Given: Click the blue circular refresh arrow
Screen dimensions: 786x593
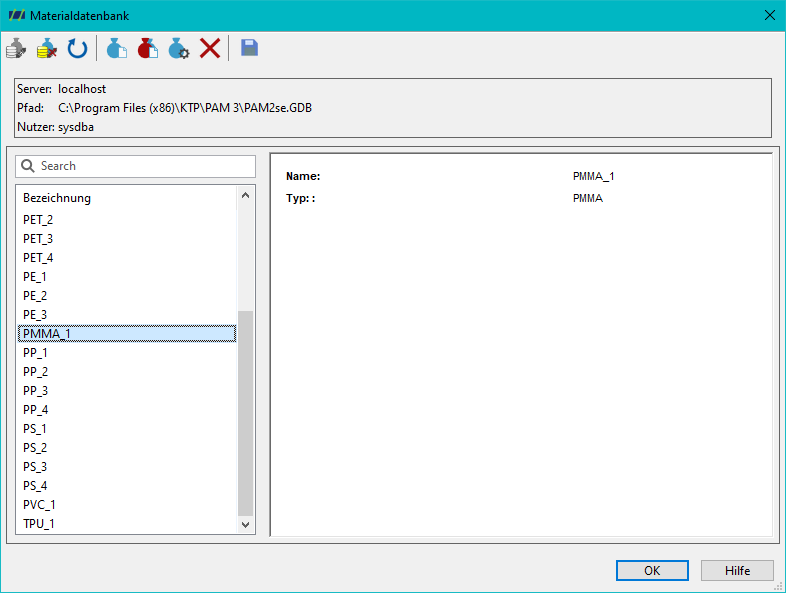Looking at the screenshot, I should click(x=77, y=49).
